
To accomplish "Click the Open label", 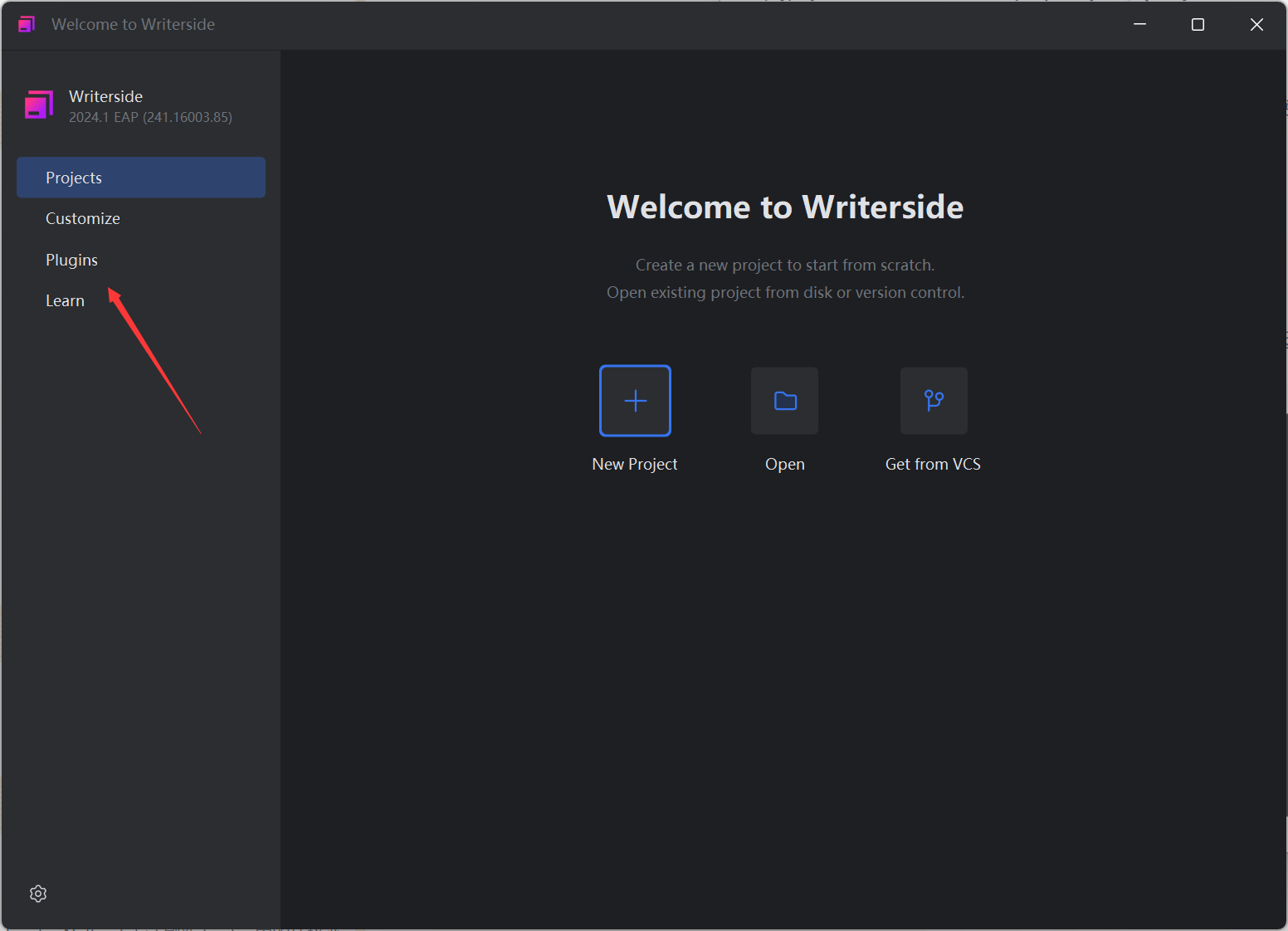I will coord(785,464).
